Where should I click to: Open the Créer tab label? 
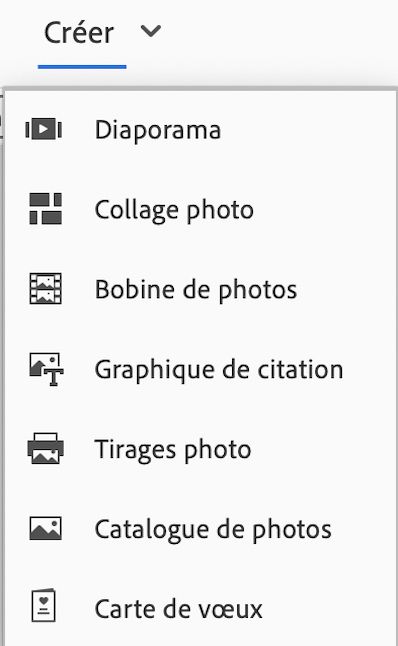(x=79, y=33)
